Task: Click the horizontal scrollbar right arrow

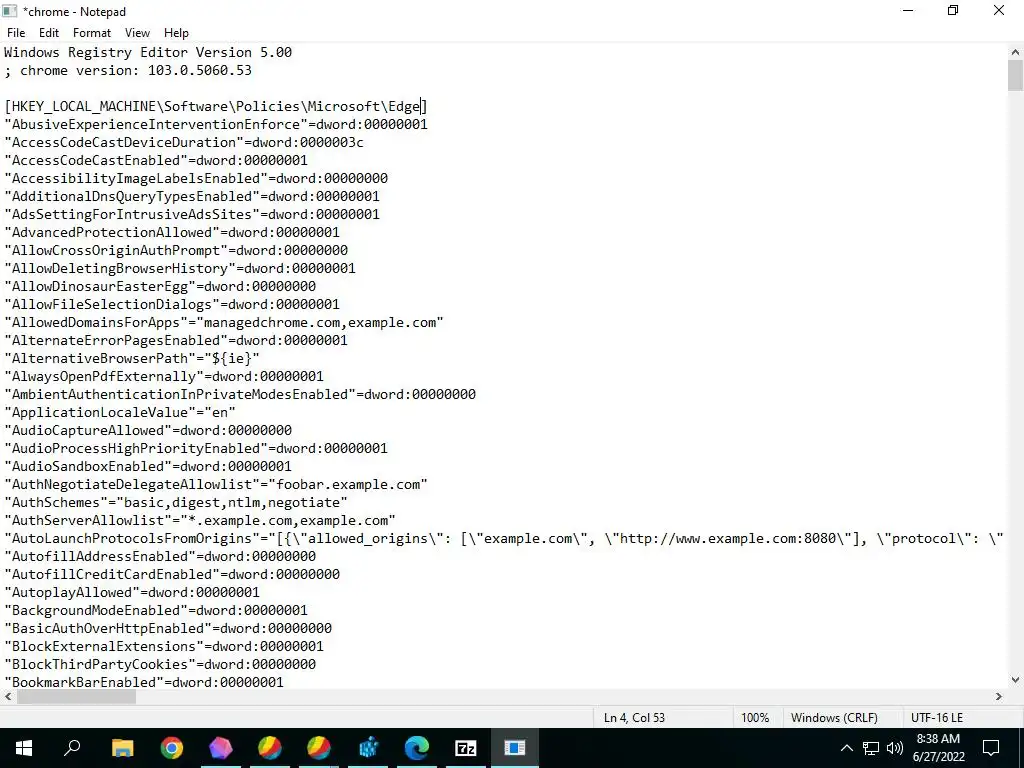Action: 999,697
